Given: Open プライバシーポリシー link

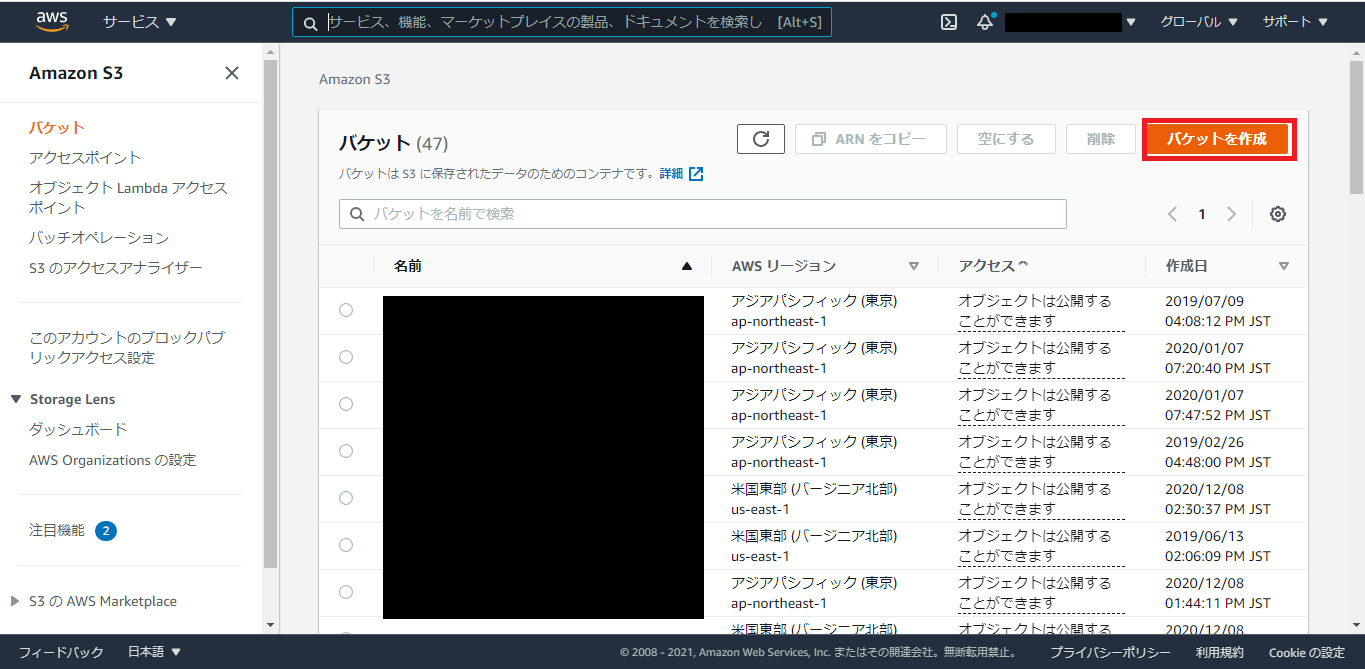Looking at the screenshot, I should click(1110, 652).
